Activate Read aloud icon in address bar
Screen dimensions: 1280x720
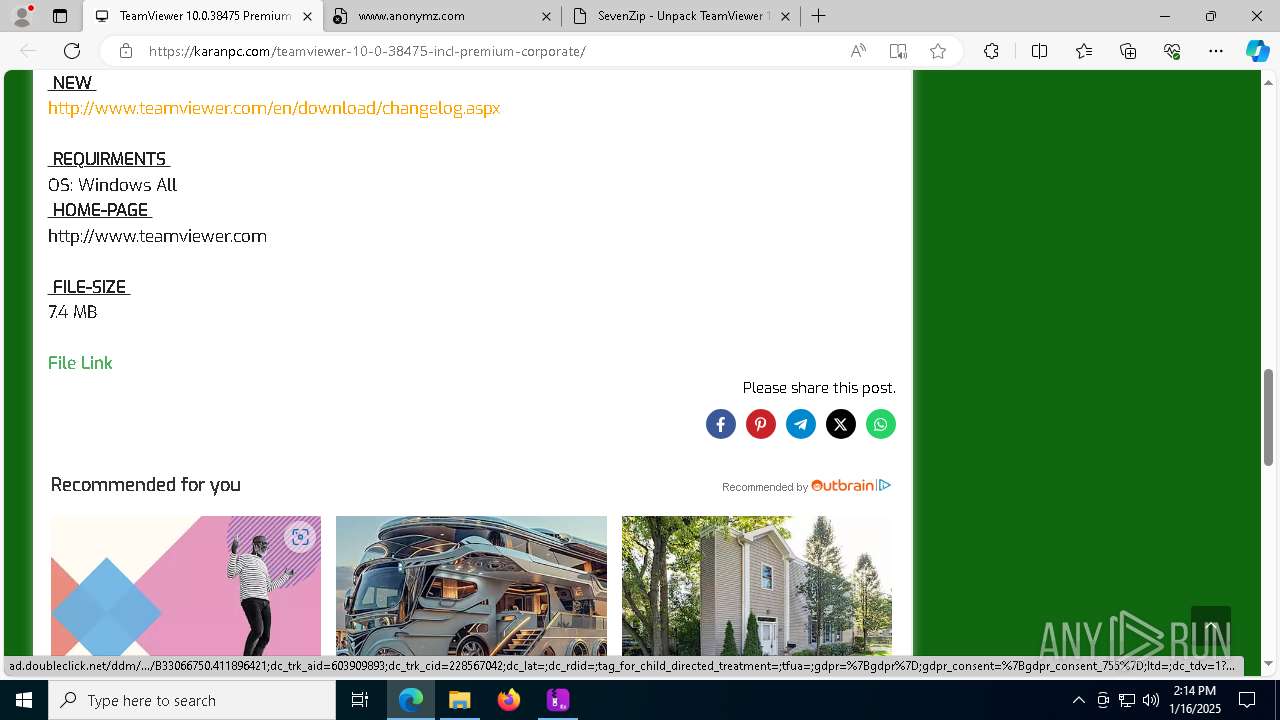click(x=858, y=51)
